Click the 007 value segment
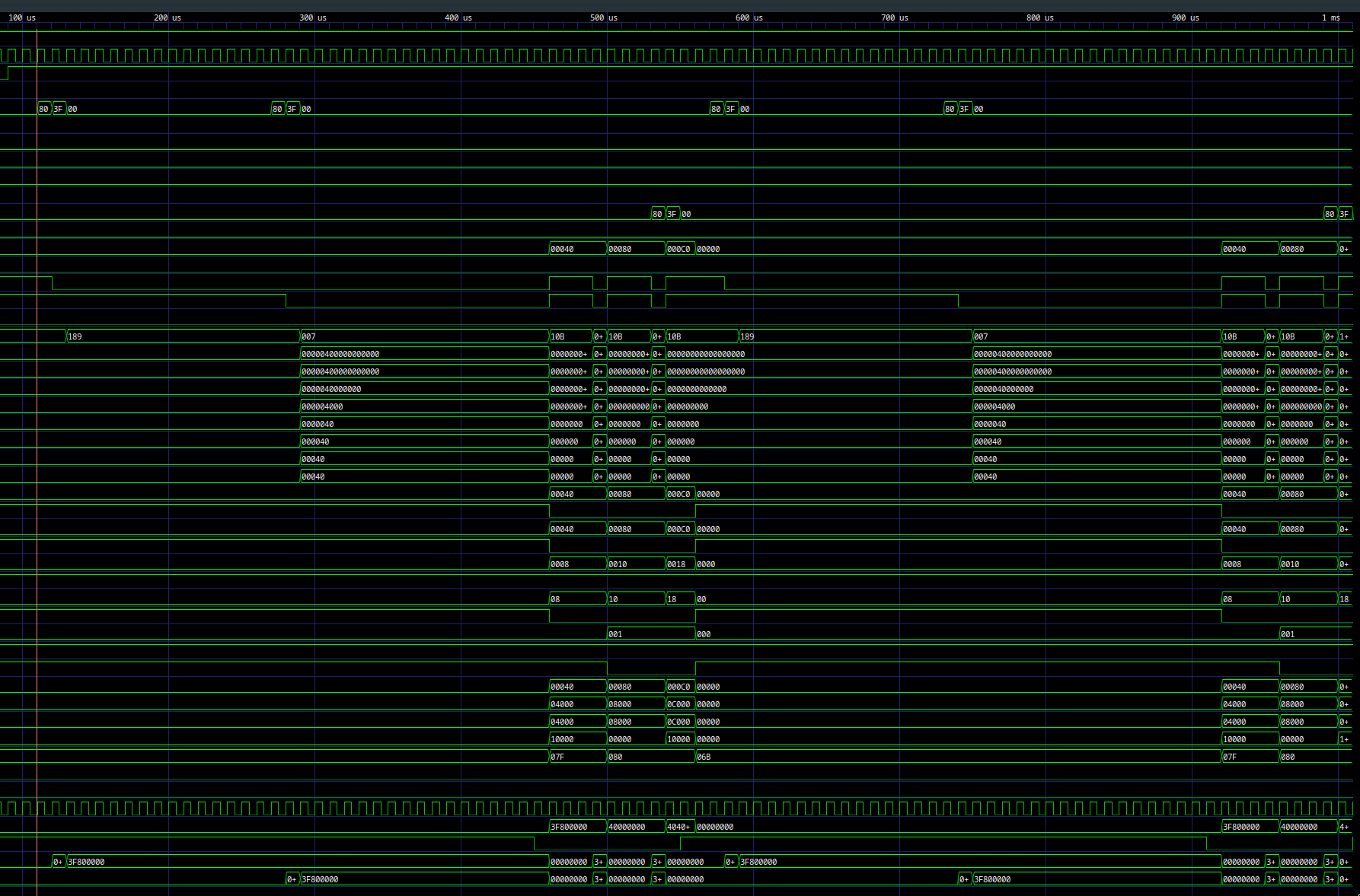The width and height of the screenshot is (1360, 896). (x=308, y=336)
